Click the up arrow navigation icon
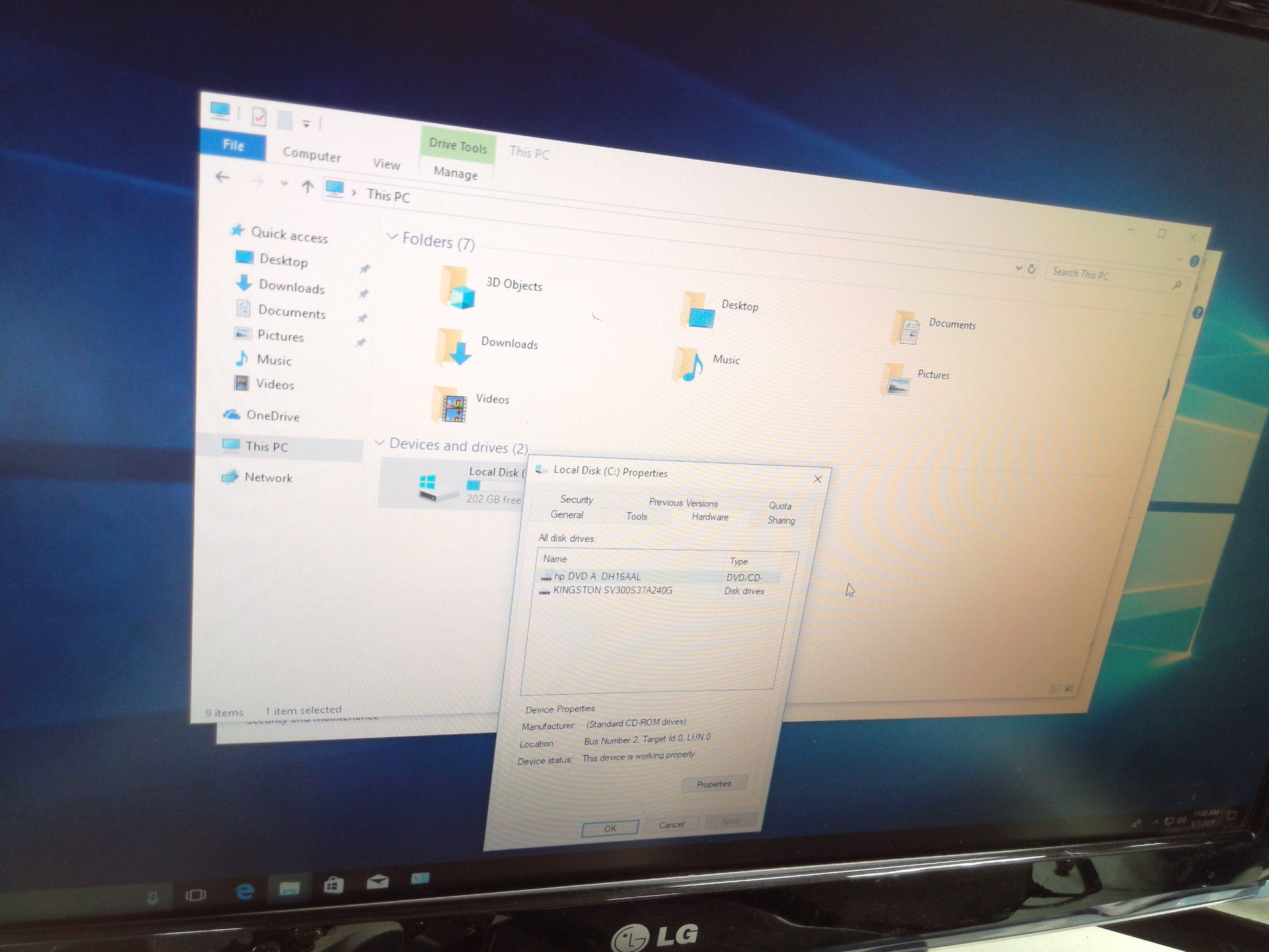Viewport: 1269px width, 952px height. click(307, 187)
